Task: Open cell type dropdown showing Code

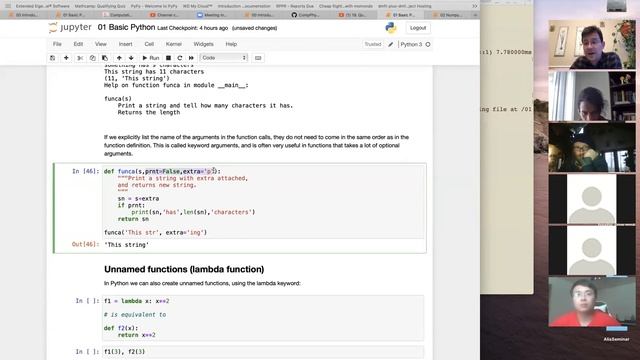Action: click(x=224, y=58)
